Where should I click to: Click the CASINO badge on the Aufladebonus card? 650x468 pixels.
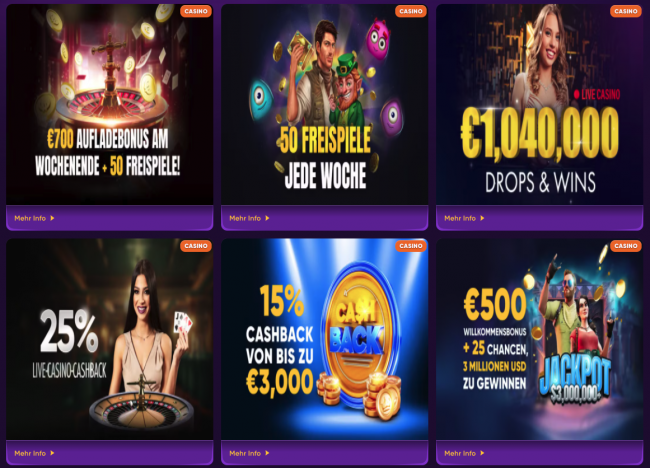click(196, 11)
